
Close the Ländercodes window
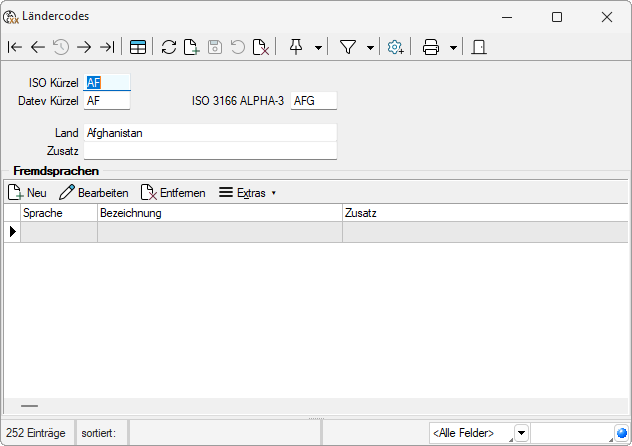point(607,17)
